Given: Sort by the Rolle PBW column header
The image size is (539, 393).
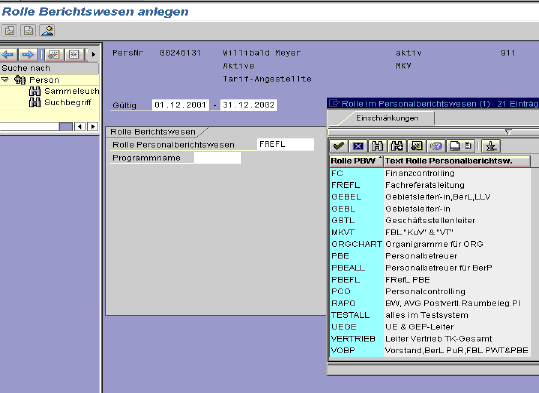Looking at the screenshot, I should 356,161.
